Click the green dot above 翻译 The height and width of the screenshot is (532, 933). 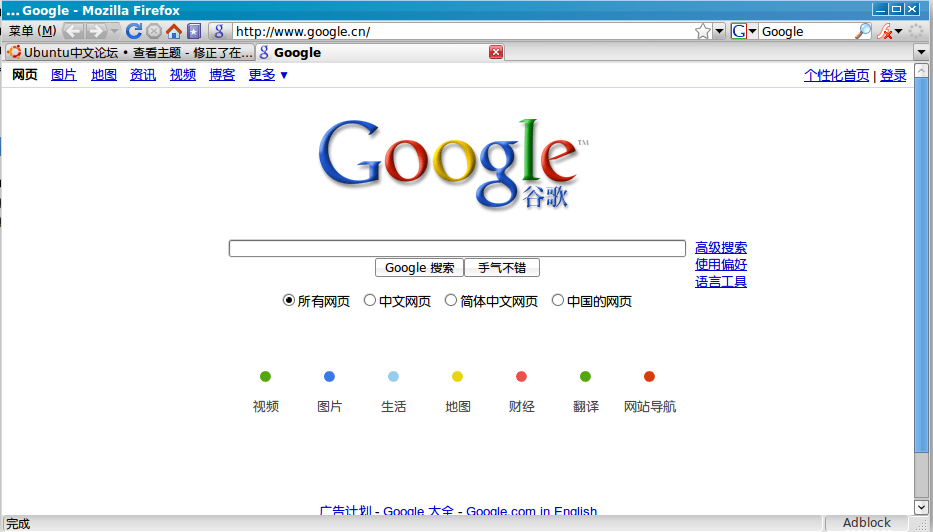tap(586, 376)
